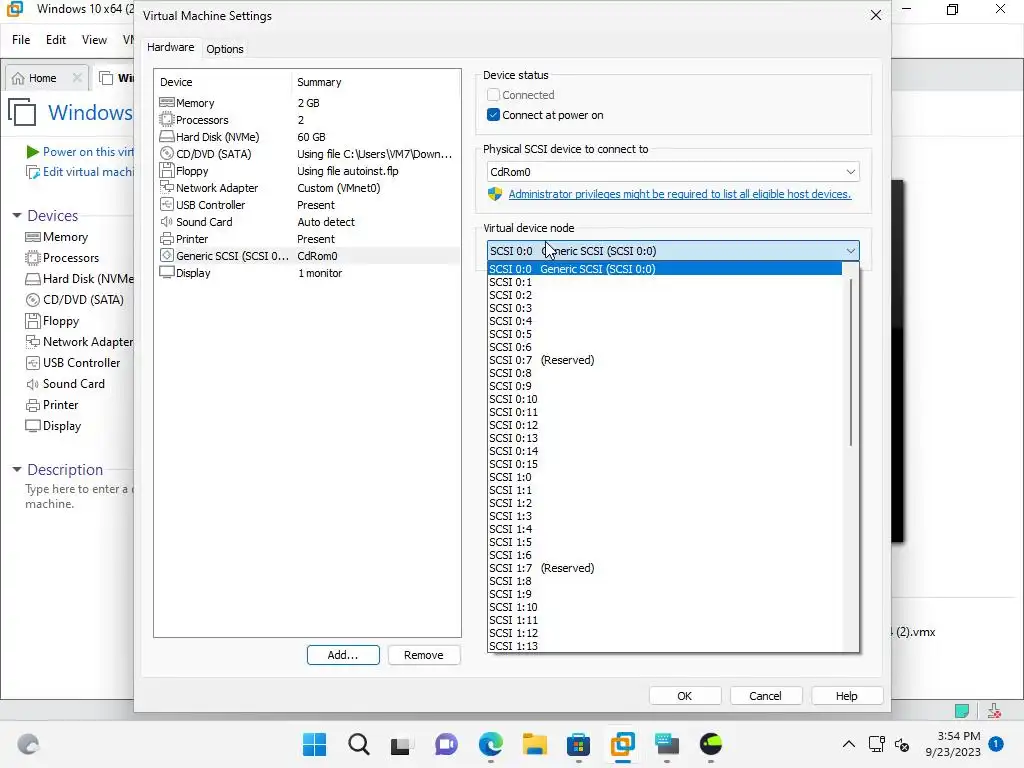The width and height of the screenshot is (1024, 768).
Task: Open taskbar Search magnifier
Action: click(x=359, y=744)
